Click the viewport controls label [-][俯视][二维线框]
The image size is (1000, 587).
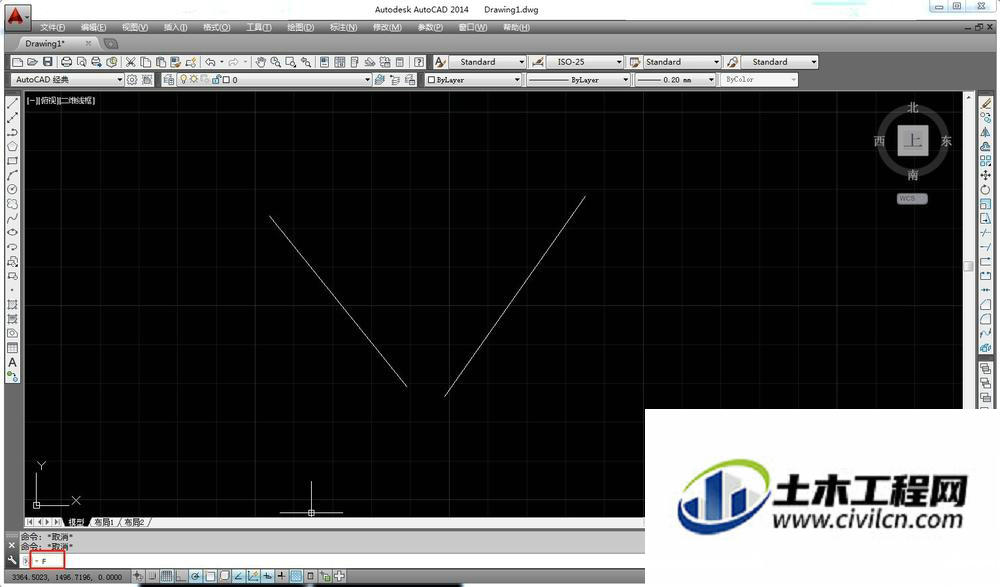coord(61,100)
